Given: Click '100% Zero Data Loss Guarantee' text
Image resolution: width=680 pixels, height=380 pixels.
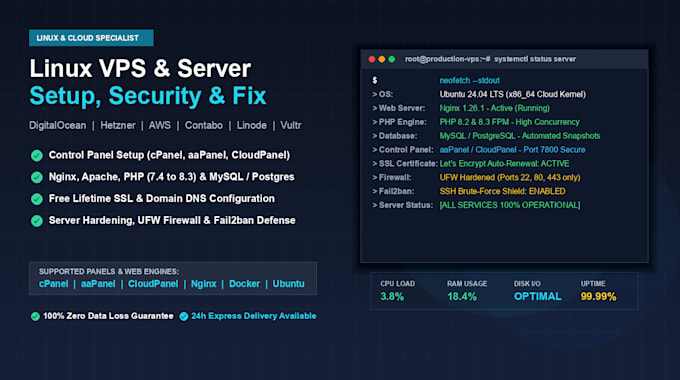Looking at the screenshot, I should tap(108, 316).
